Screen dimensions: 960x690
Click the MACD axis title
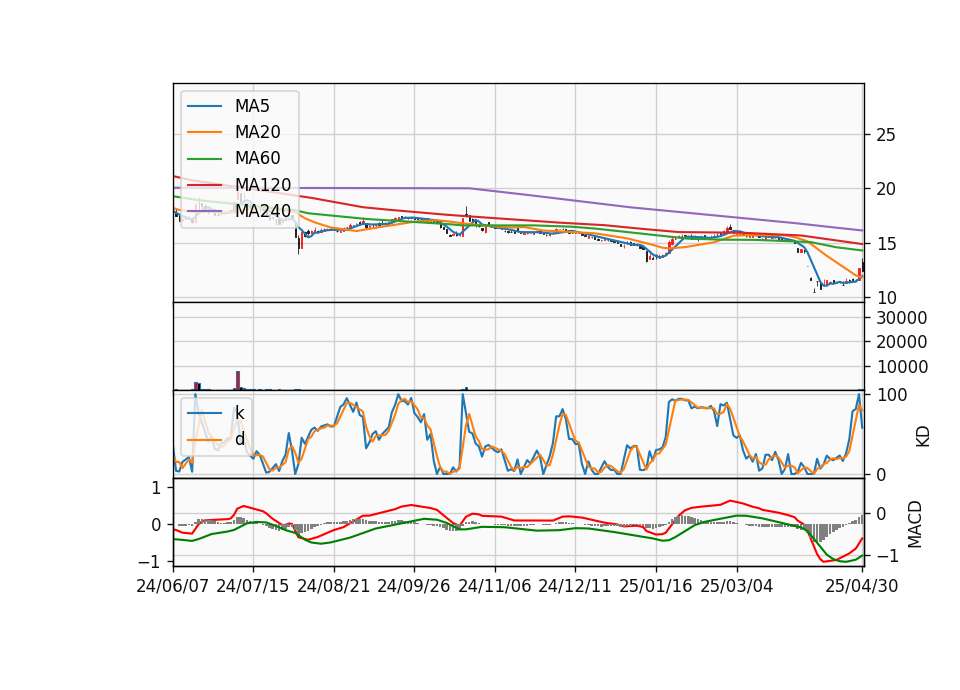coord(915,524)
